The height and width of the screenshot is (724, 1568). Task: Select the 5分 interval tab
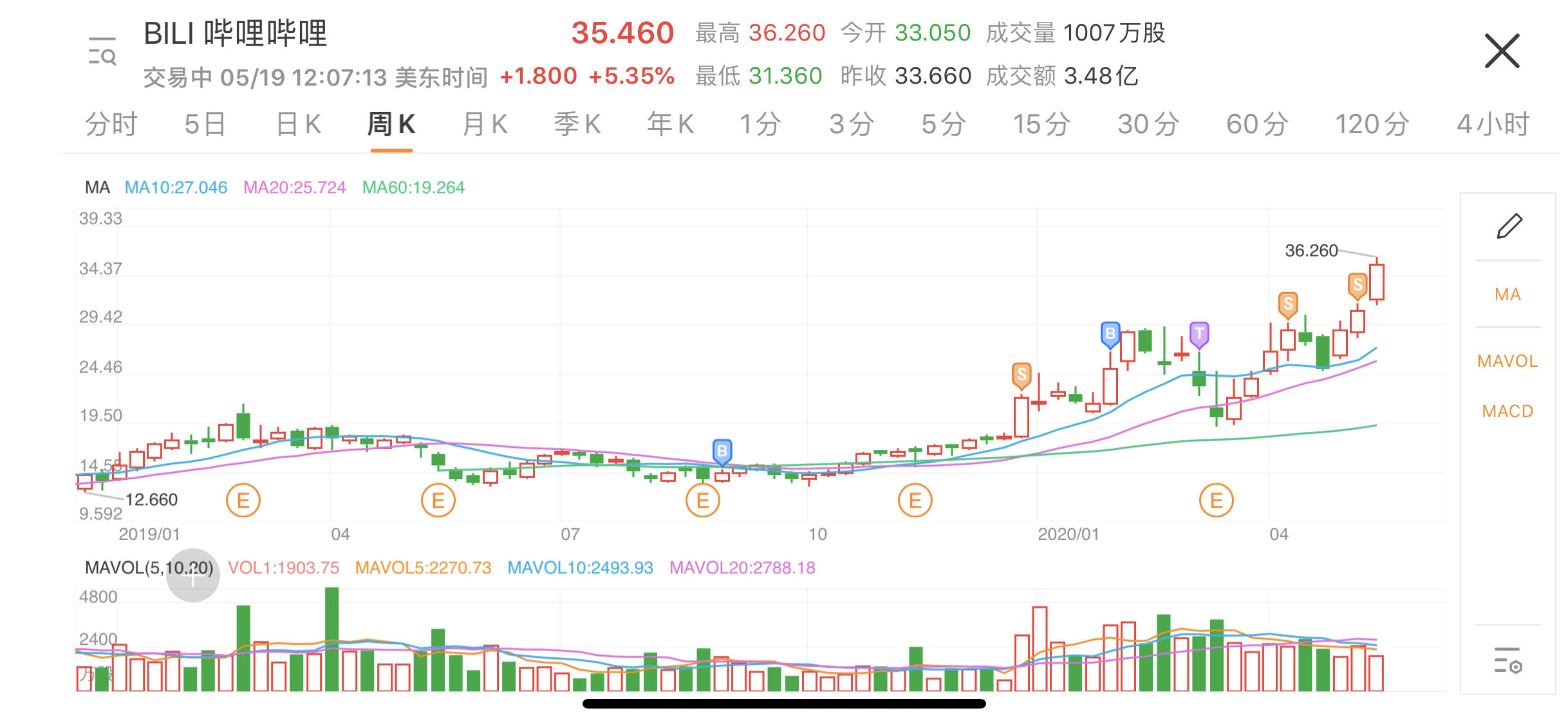944,124
